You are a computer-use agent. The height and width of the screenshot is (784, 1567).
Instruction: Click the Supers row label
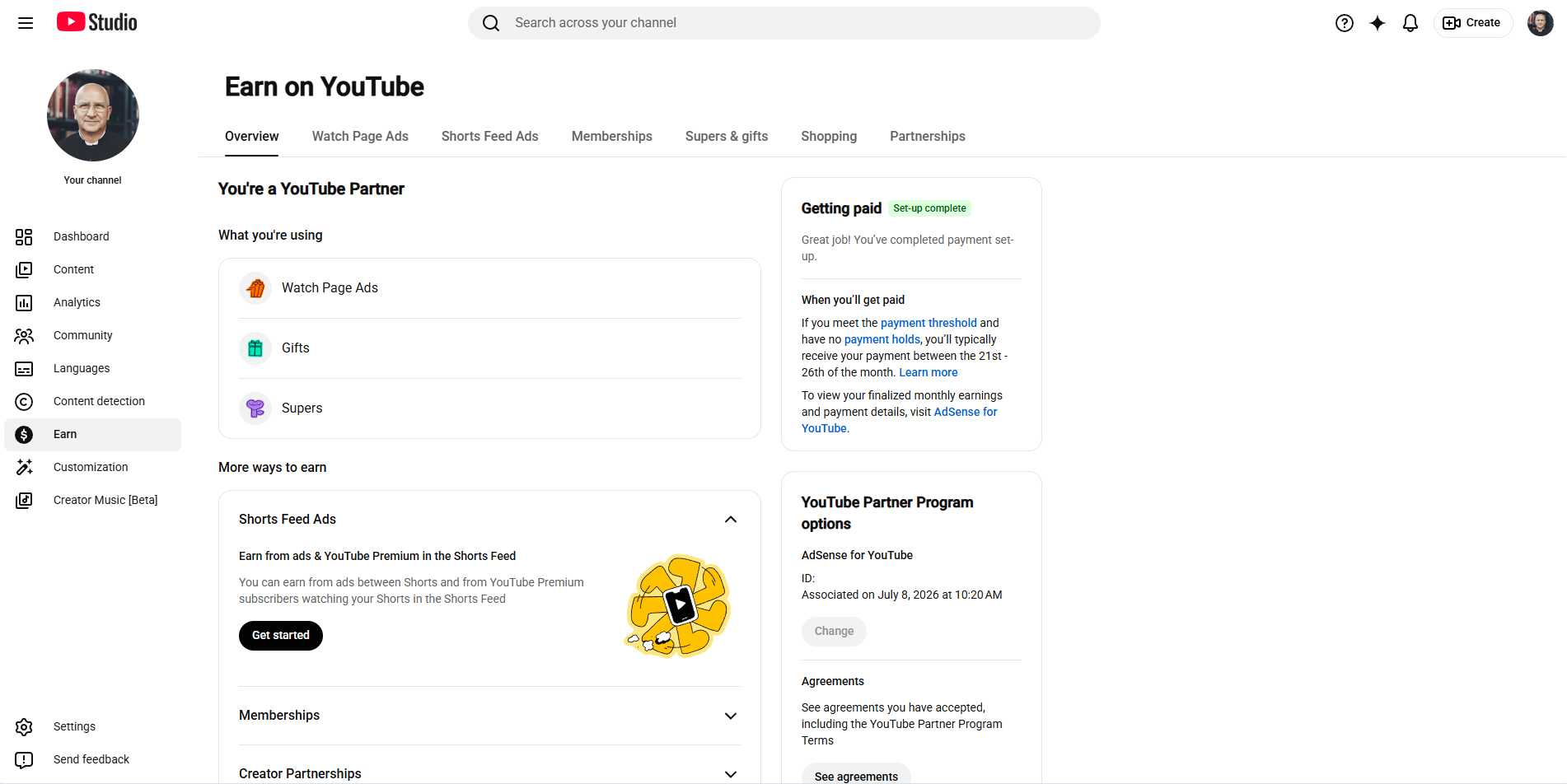pos(302,408)
